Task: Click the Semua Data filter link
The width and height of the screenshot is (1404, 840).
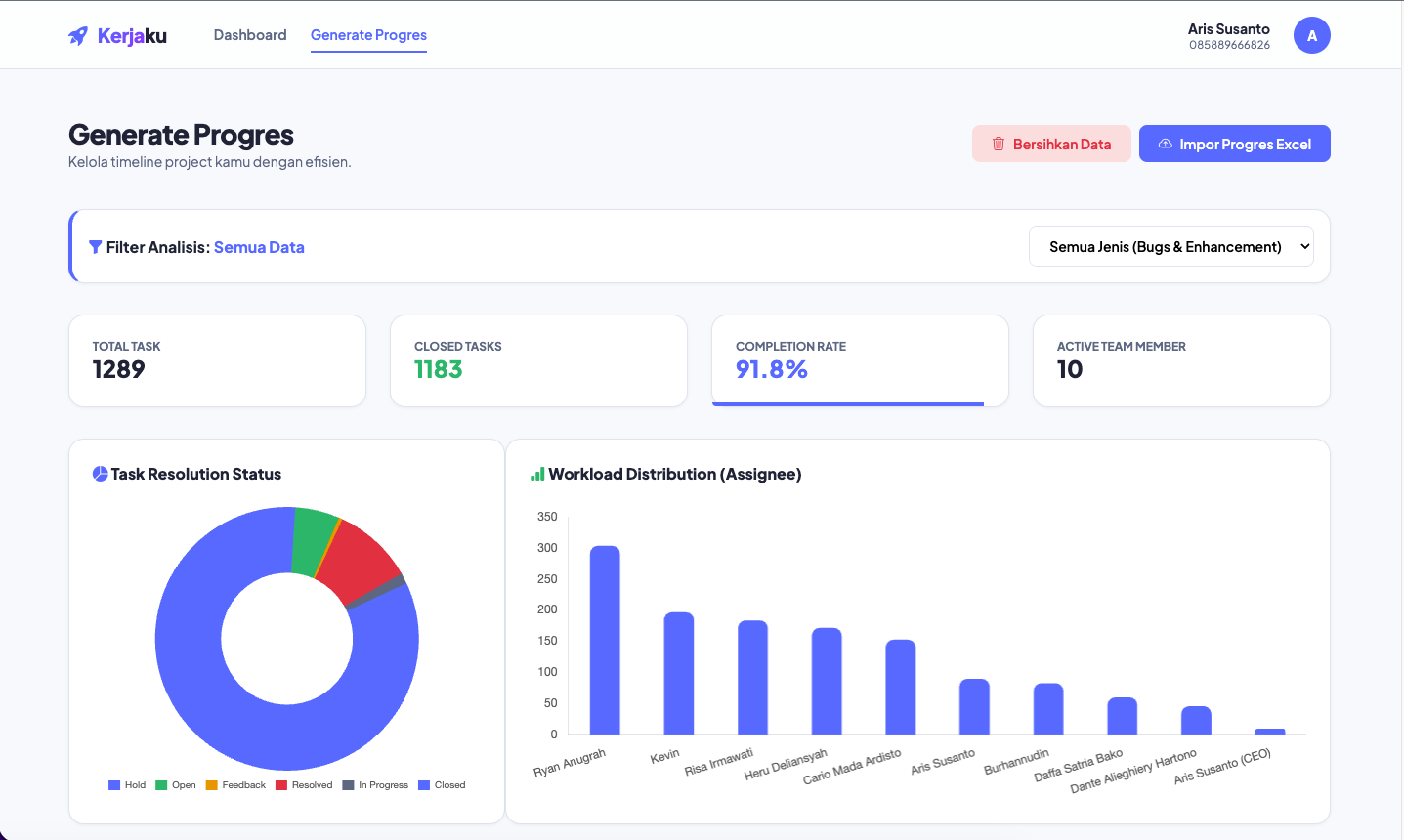Action: 259,247
